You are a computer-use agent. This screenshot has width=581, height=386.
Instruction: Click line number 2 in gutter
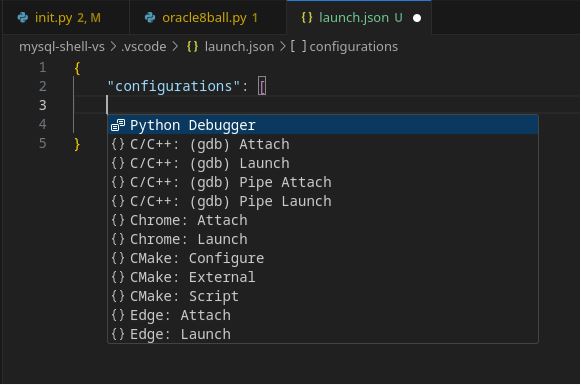pos(43,86)
